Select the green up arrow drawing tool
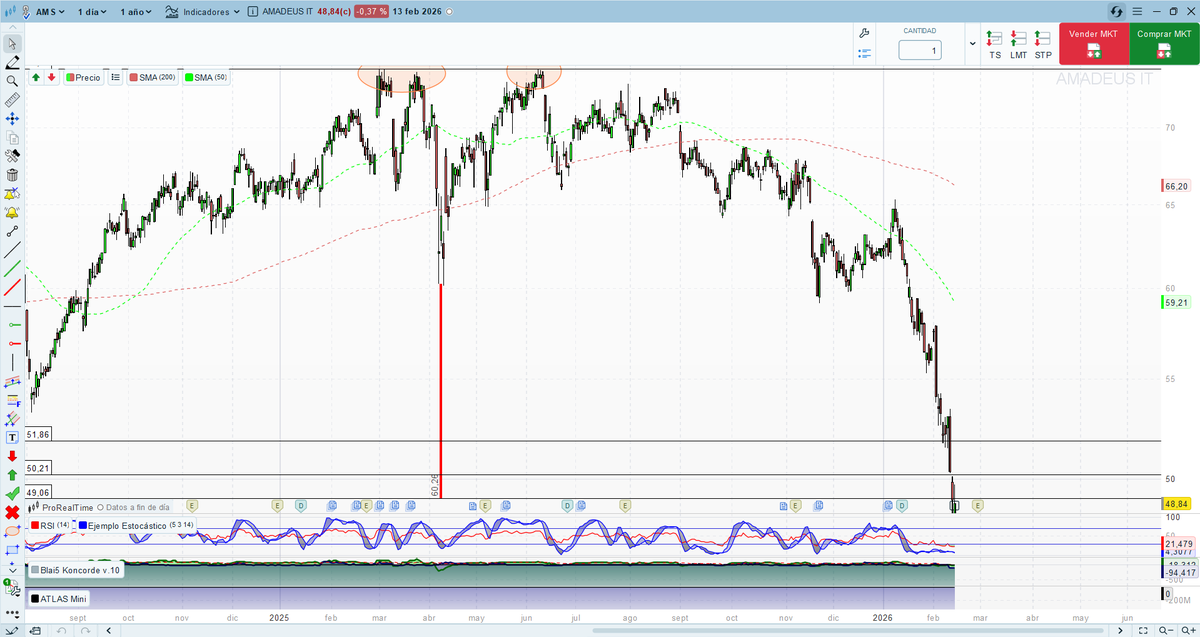Screen dimensions: 1200x637 12,475
